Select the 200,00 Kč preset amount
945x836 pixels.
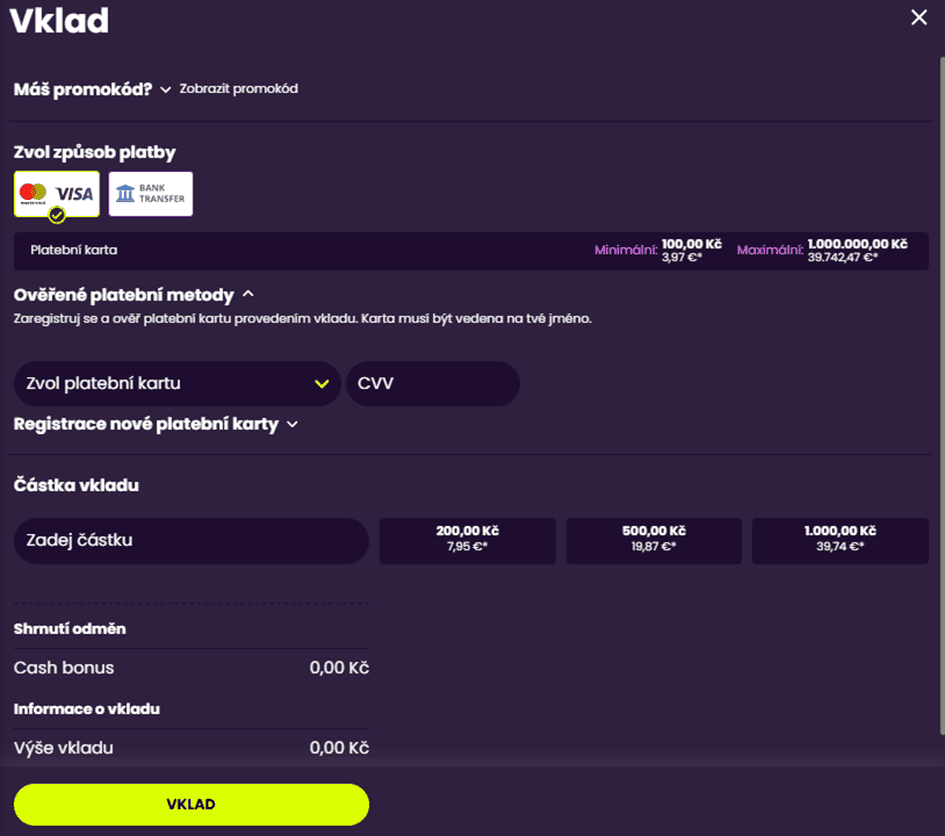coord(468,541)
